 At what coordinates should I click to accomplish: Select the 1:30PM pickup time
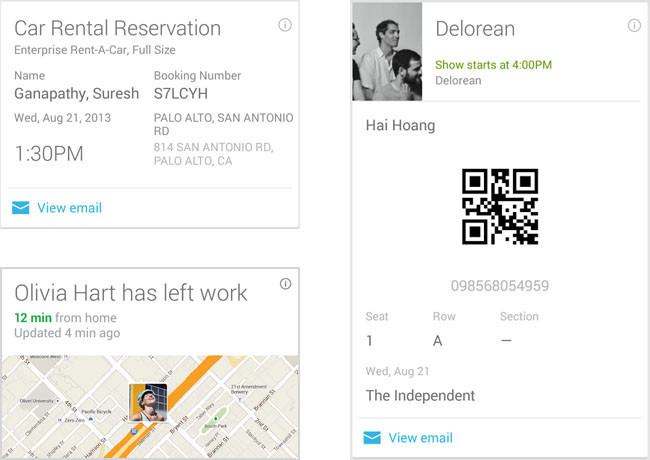click(x=49, y=154)
